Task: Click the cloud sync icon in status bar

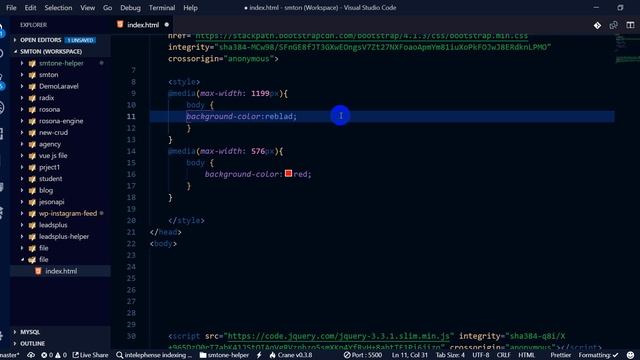Action: [x=31, y=355]
